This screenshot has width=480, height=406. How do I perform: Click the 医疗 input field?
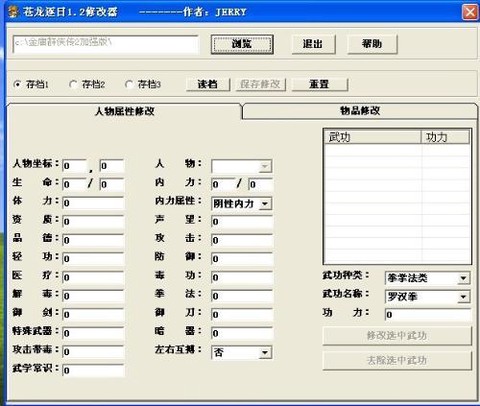[x=93, y=278]
